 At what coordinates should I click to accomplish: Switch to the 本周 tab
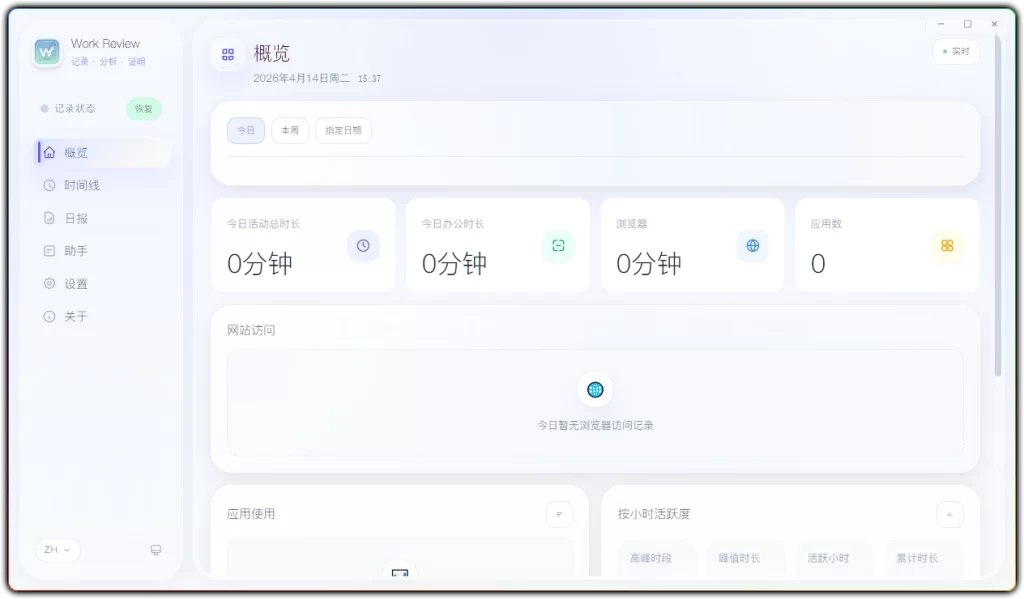[x=289, y=130]
